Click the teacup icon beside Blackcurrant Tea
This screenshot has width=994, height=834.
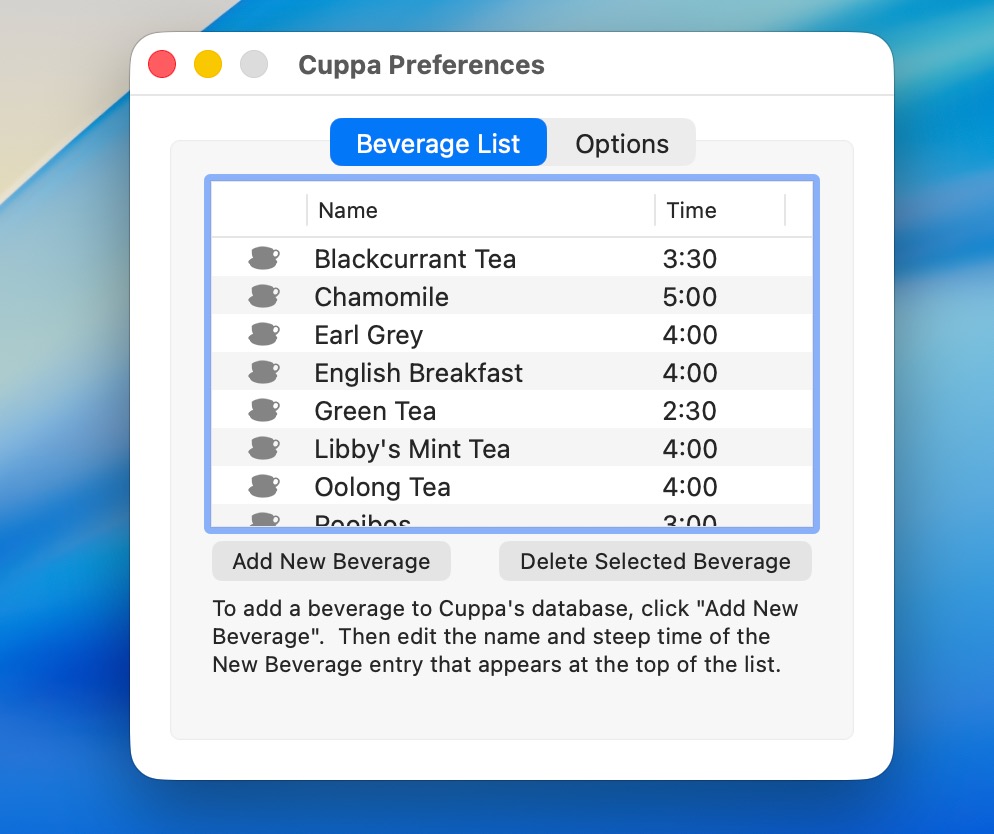click(263, 258)
